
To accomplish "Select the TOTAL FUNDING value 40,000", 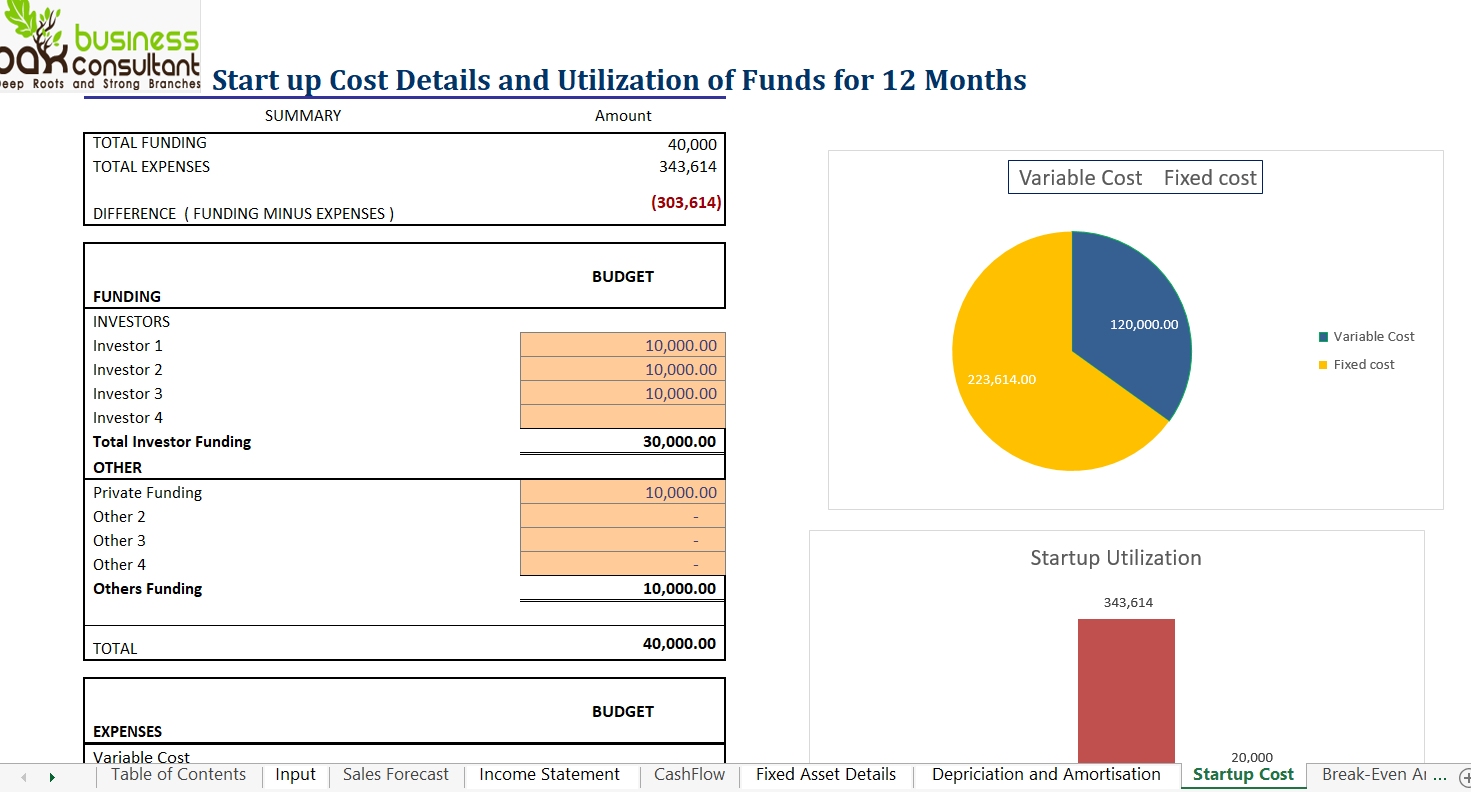I will click(692, 144).
